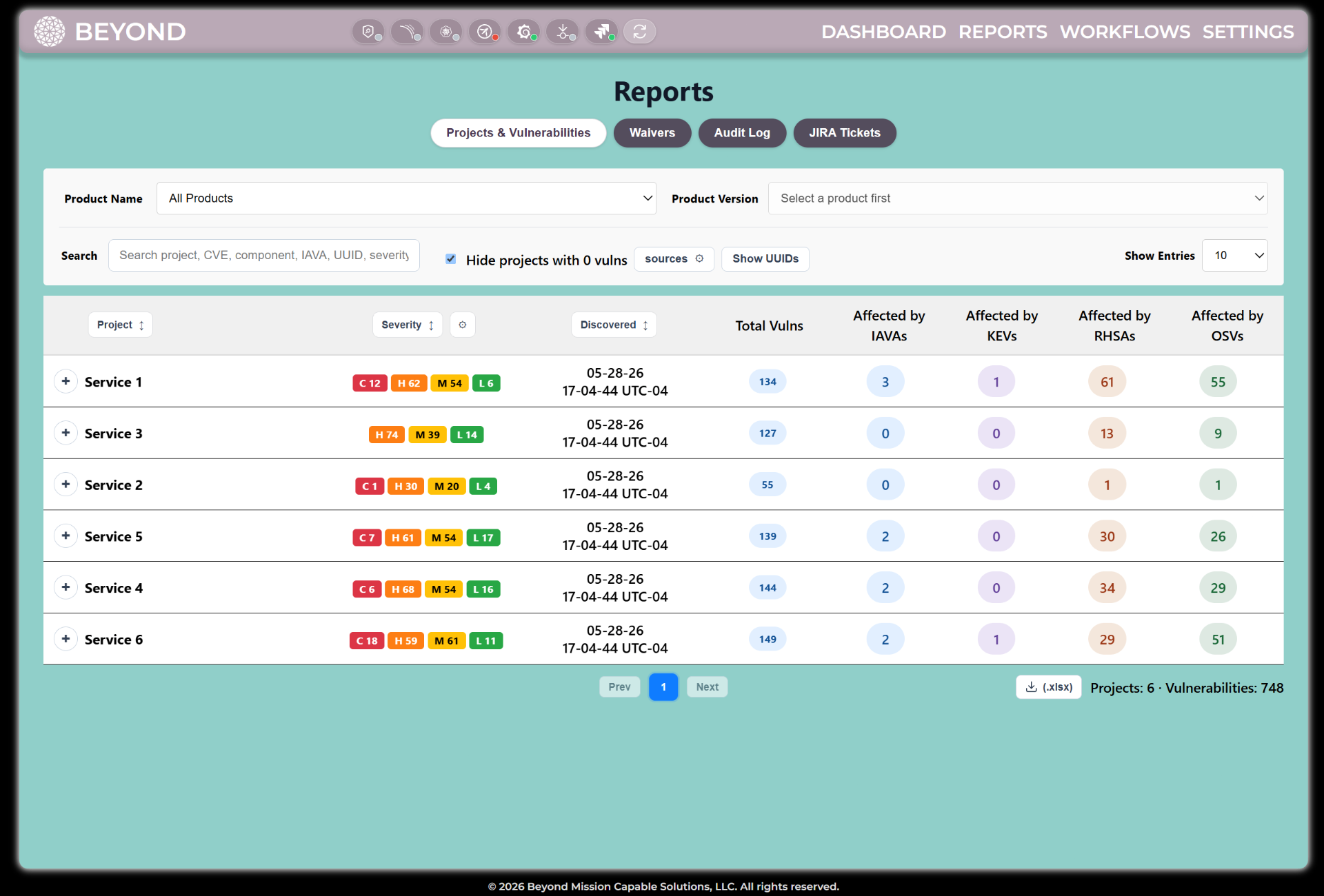Open the Settings nav item

point(1248,32)
